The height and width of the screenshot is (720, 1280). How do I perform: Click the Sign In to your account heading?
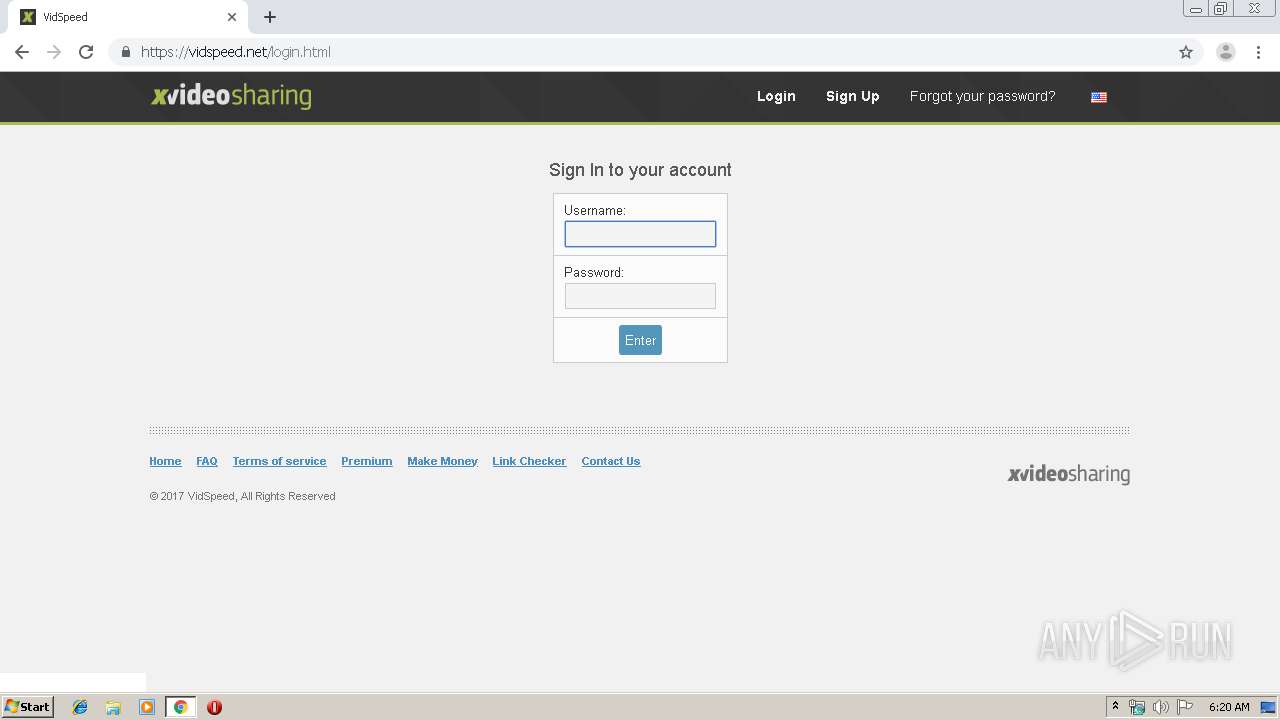(x=640, y=170)
